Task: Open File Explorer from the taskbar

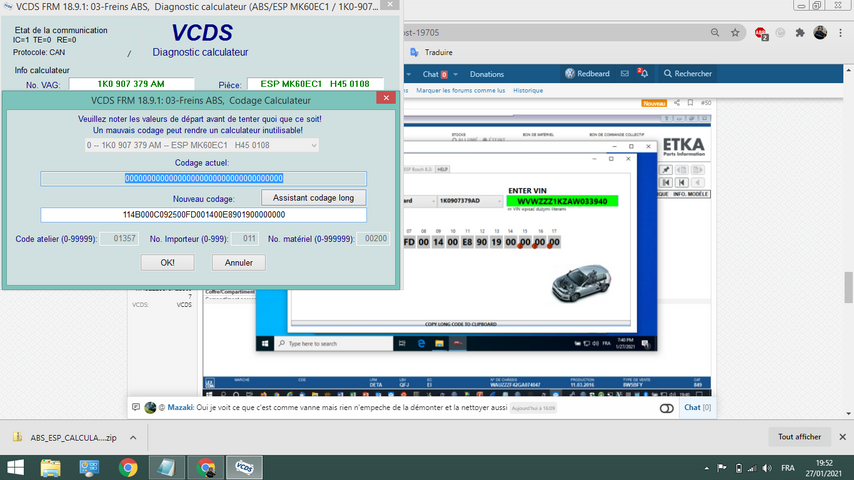Action: 51,467
